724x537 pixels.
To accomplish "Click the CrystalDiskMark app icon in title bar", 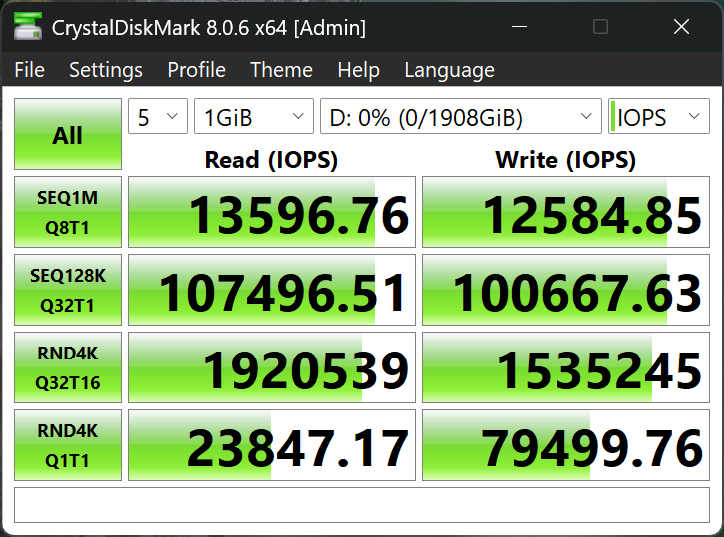I will tap(28, 27).
